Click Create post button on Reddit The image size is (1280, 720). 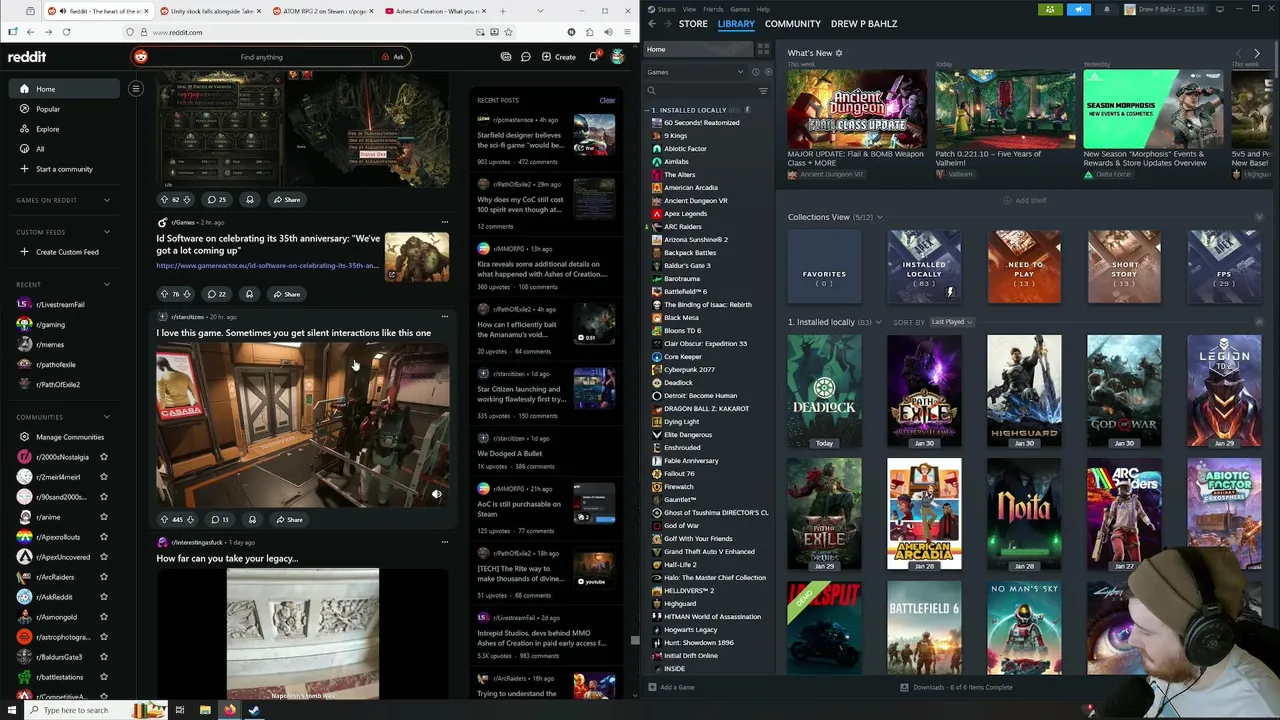(x=559, y=57)
